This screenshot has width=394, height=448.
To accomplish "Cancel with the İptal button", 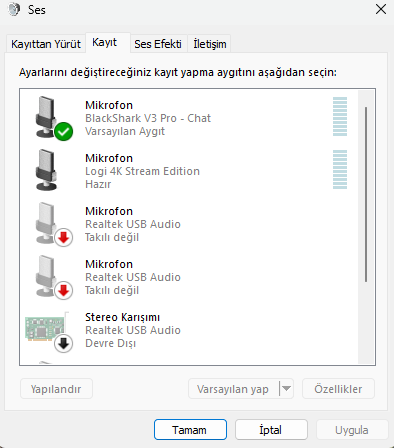I will click(271, 430).
